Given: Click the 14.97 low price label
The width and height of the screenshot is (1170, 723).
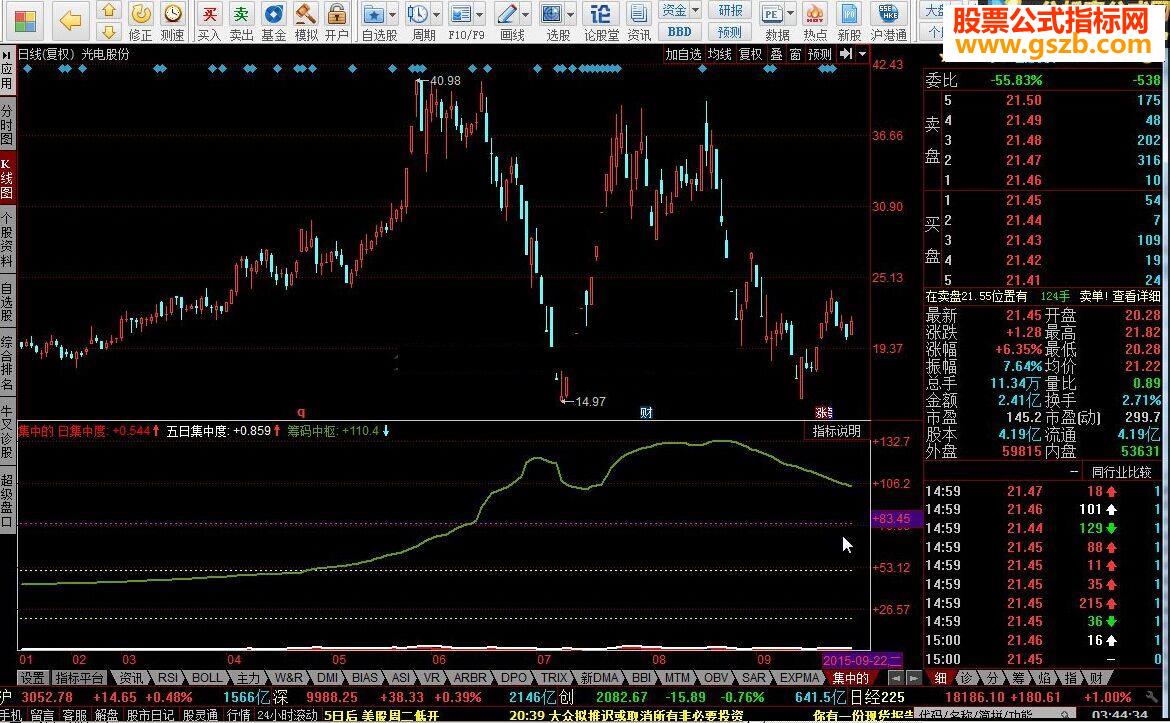Looking at the screenshot, I should click(590, 401).
